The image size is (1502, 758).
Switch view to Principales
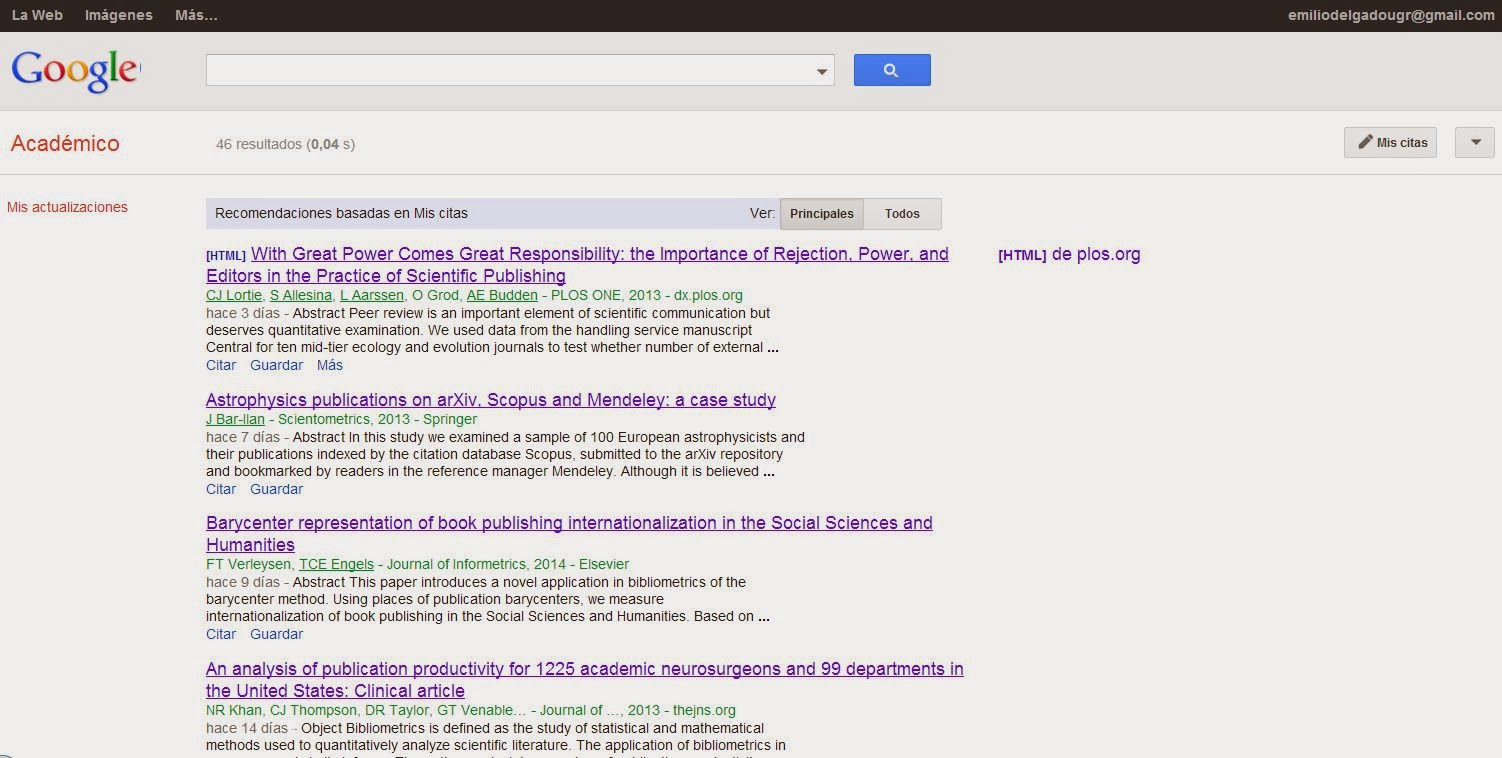tap(822, 214)
